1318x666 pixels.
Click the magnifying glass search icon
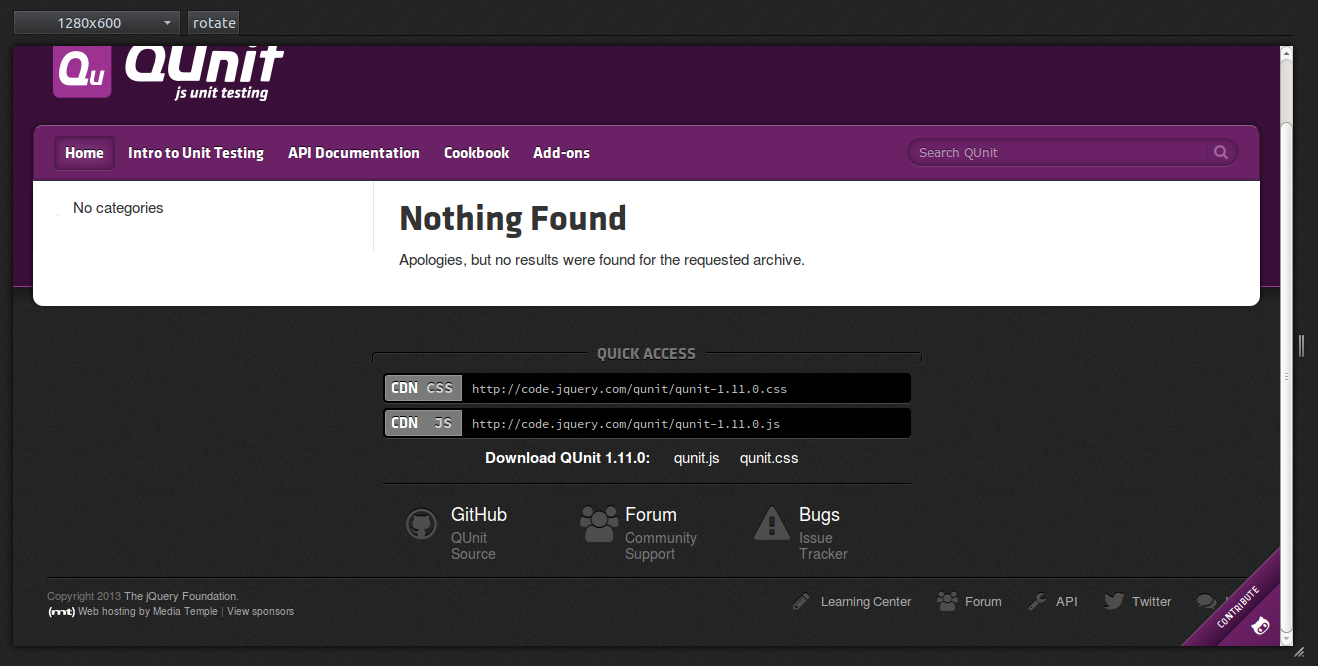1221,152
